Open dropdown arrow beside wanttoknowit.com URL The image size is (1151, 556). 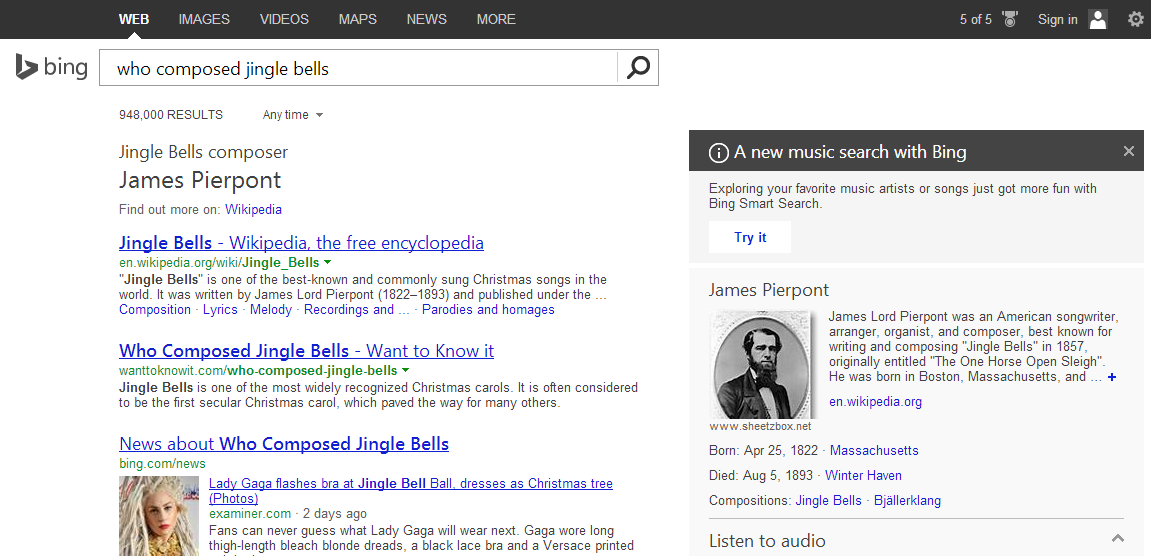coord(405,370)
